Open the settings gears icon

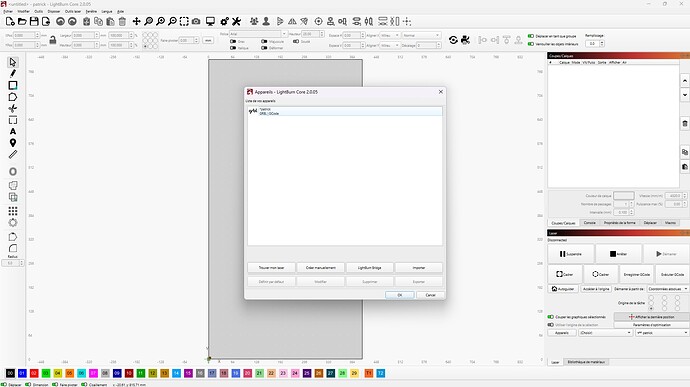click(x=224, y=21)
